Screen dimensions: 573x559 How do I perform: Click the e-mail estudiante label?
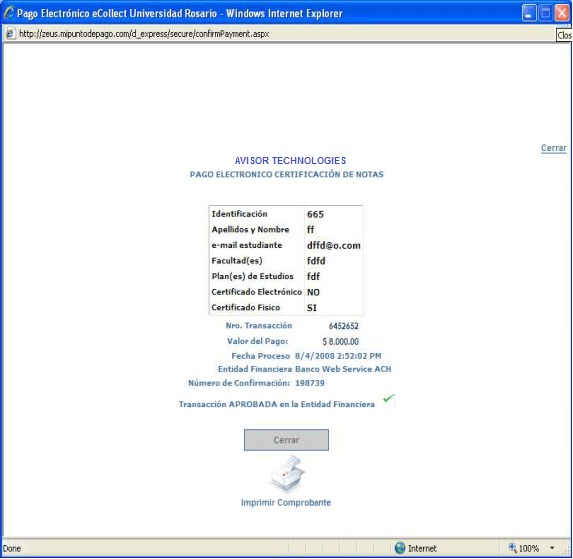[x=247, y=245]
